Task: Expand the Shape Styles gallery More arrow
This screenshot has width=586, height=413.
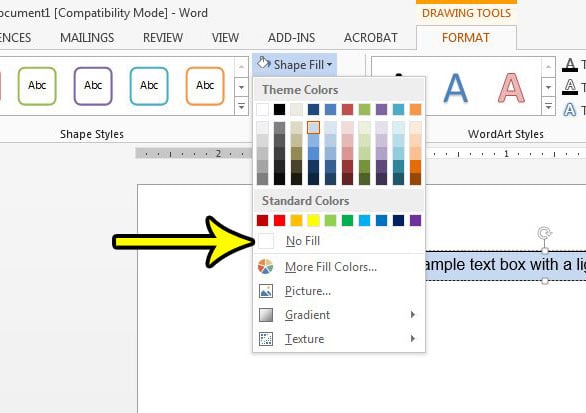Action: [241, 107]
